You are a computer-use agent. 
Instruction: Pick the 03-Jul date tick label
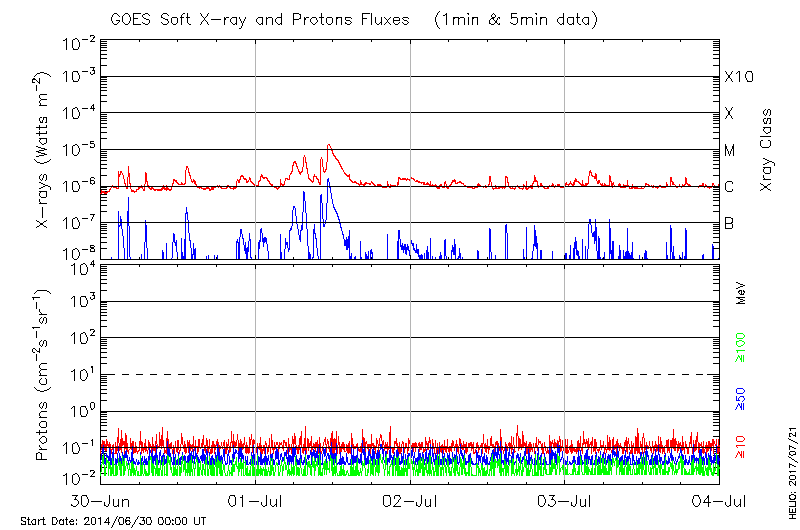point(565,500)
